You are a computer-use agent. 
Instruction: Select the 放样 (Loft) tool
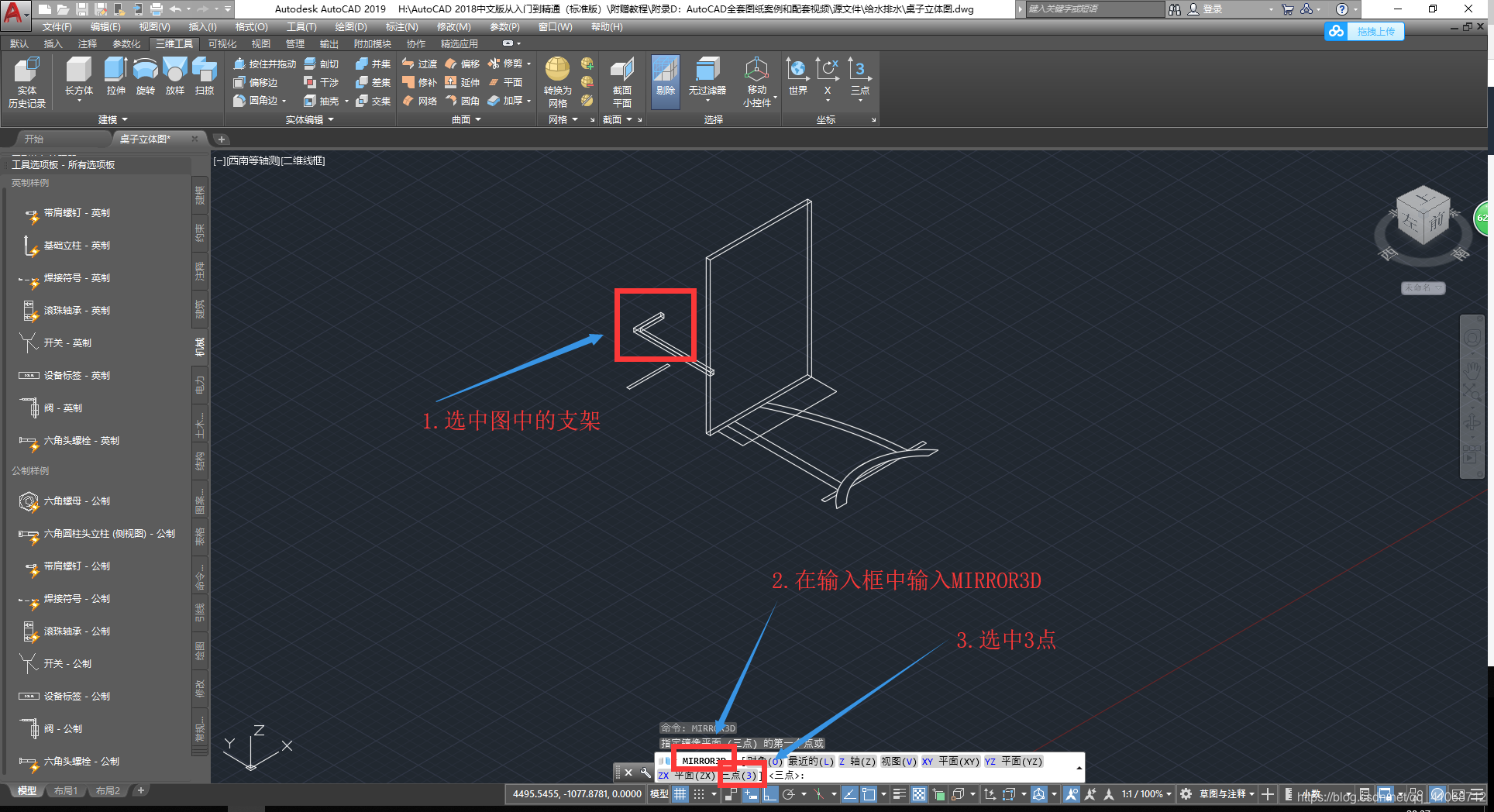coord(175,76)
